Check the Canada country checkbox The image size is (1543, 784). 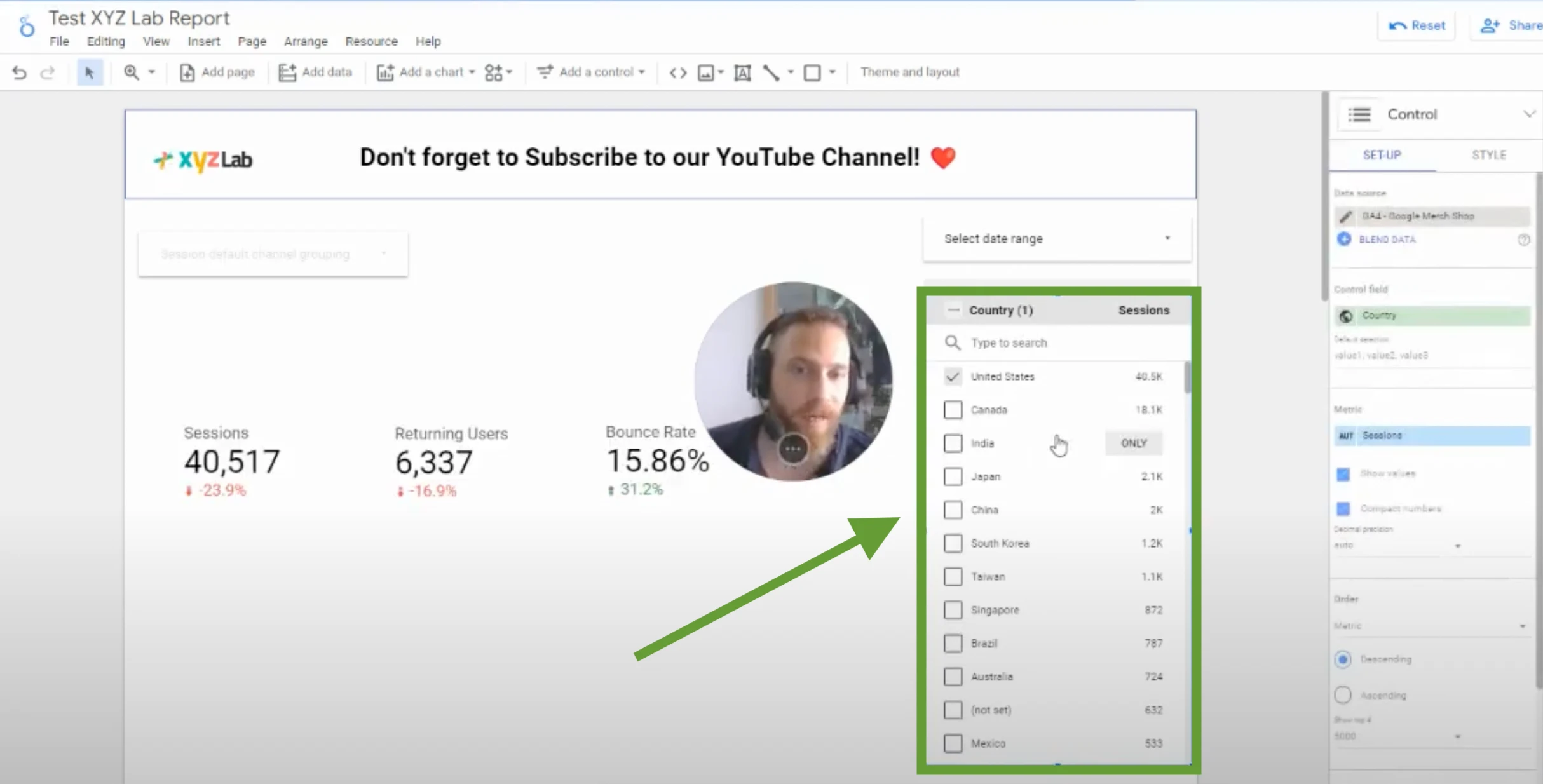point(953,410)
